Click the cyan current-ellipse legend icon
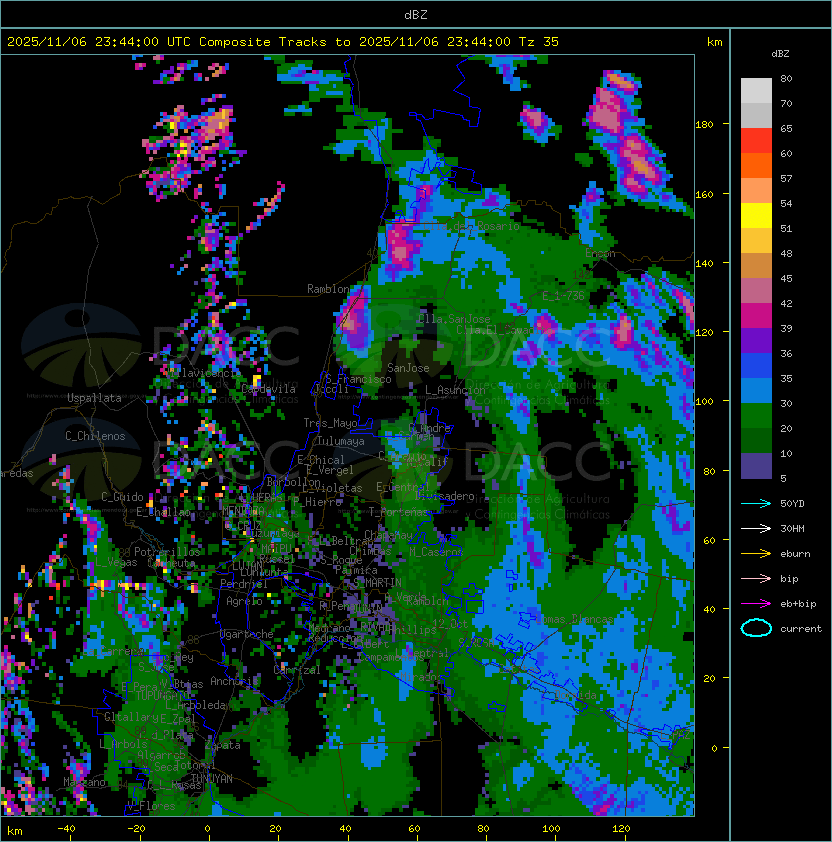832x842 pixels. (756, 628)
